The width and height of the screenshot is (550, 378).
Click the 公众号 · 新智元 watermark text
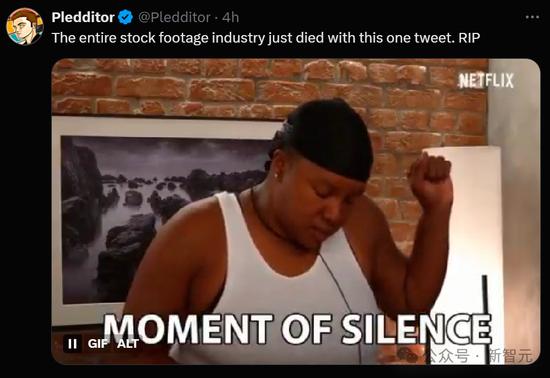point(479,356)
